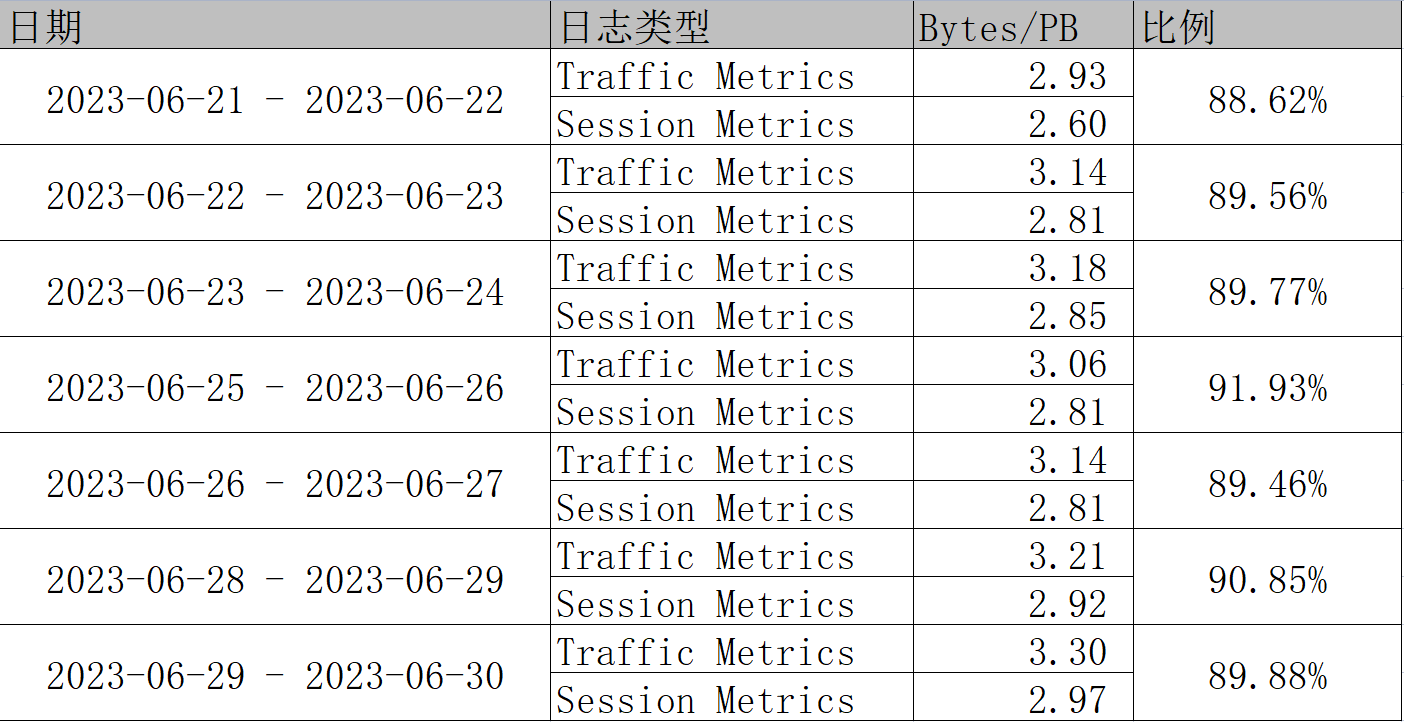Select the 3.30 bytes value cell
Image resolution: width=1404 pixels, height=722 pixels.
click(1066, 652)
